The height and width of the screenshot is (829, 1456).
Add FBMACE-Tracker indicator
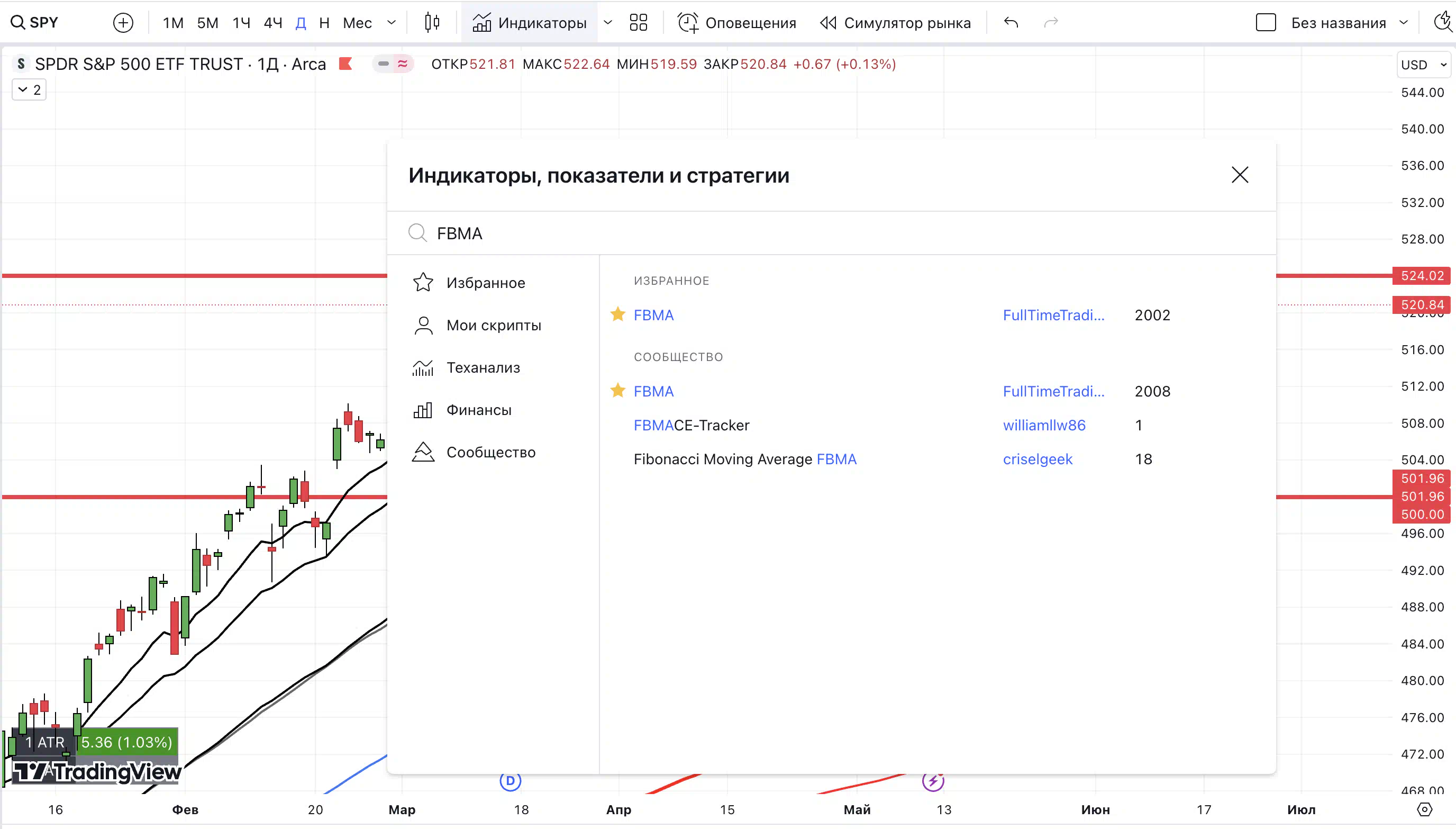691,425
